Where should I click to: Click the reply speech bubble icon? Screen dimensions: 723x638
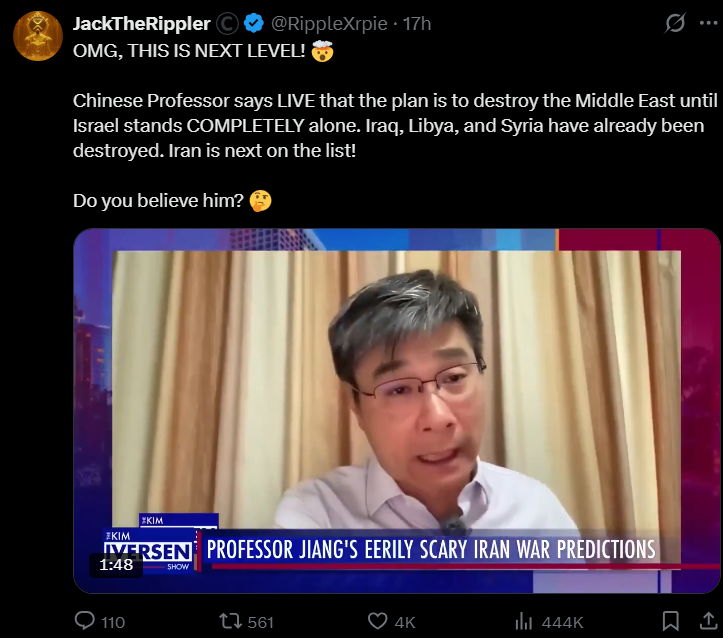[x=85, y=620]
